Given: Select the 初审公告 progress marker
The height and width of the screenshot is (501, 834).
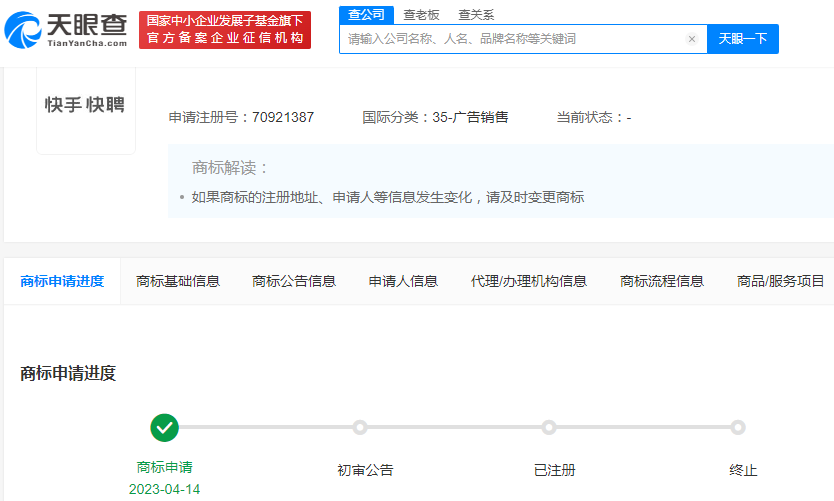Looking at the screenshot, I should point(360,427).
